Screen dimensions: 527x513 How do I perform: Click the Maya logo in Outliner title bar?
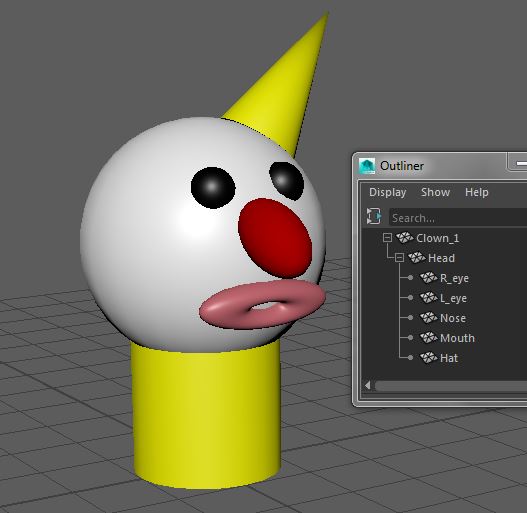coord(367,166)
